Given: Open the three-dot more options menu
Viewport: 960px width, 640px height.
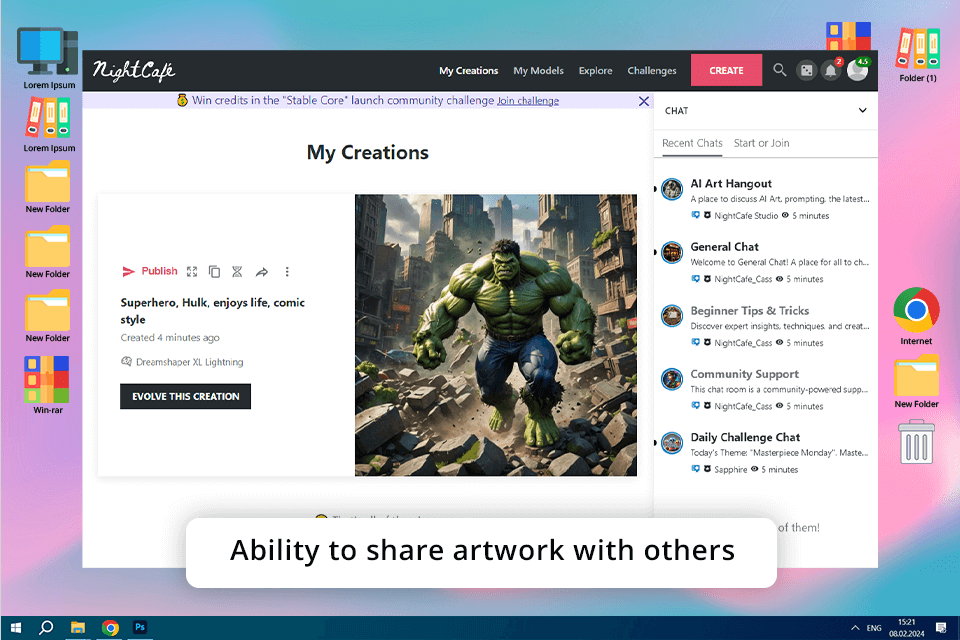Looking at the screenshot, I should pyautogui.click(x=287, y=272).
